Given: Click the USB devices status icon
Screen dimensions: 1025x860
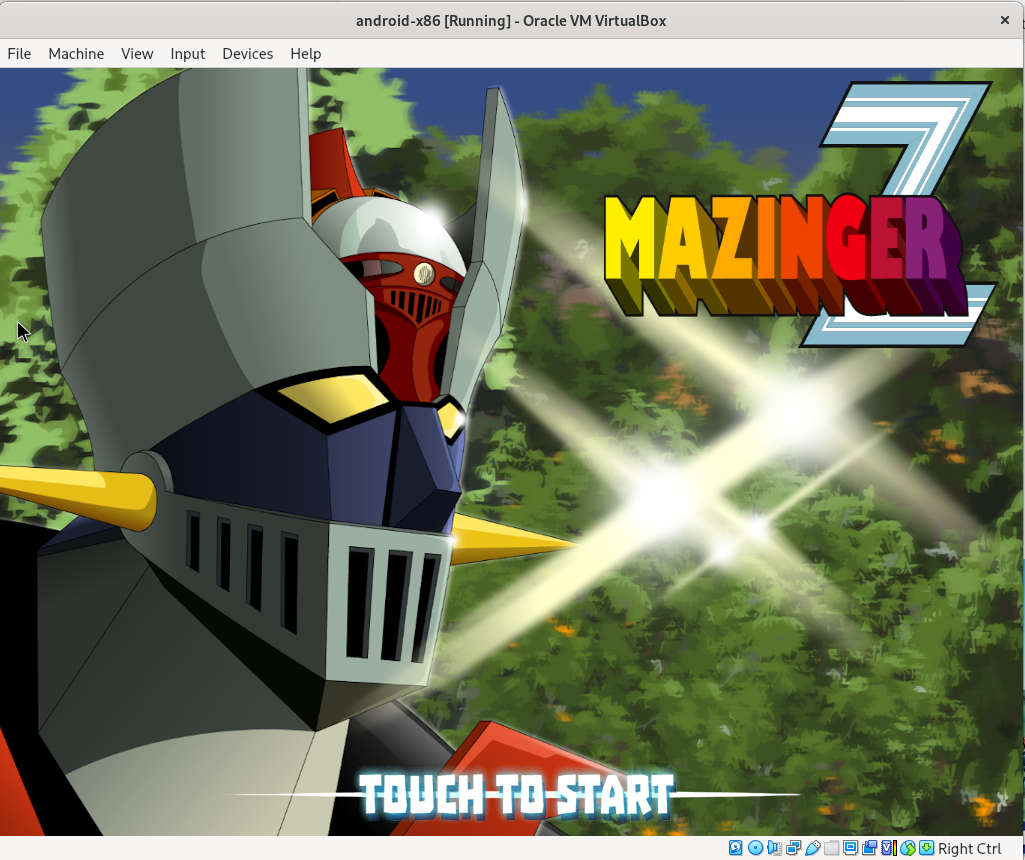Looking at the screenshot, I should 812,848.
